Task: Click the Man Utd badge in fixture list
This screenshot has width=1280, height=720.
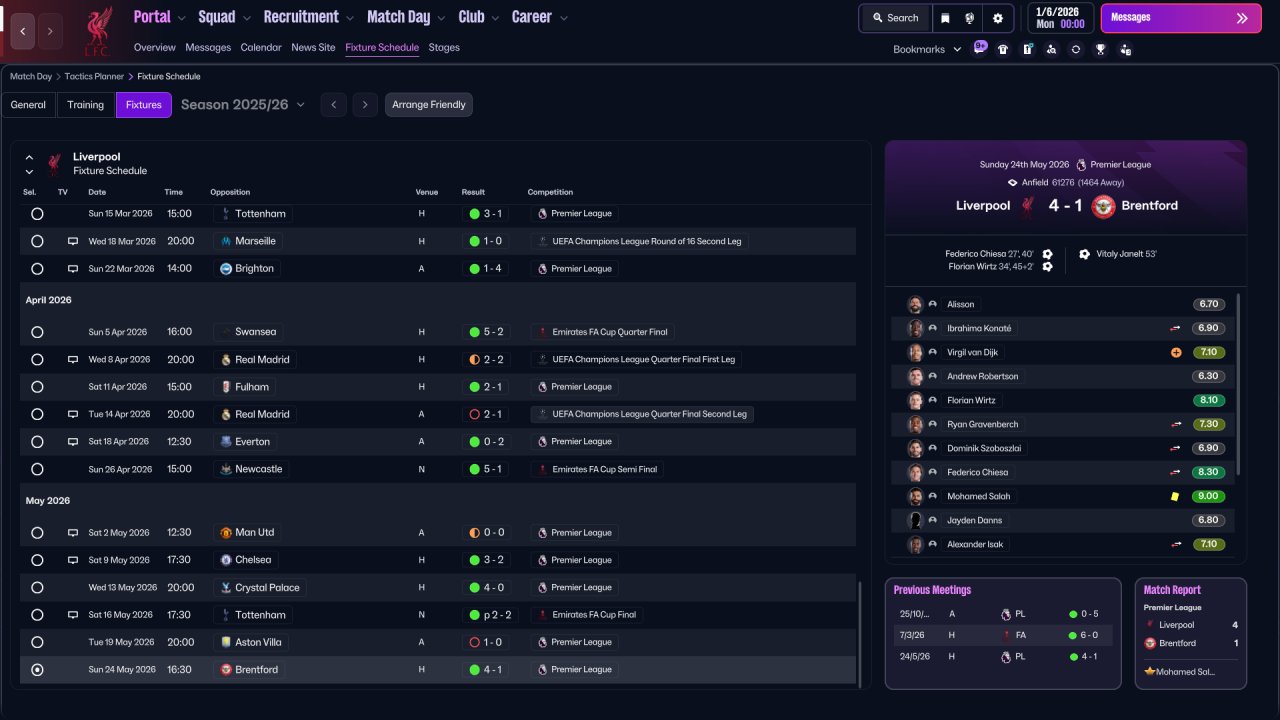Action: (226, 533)
